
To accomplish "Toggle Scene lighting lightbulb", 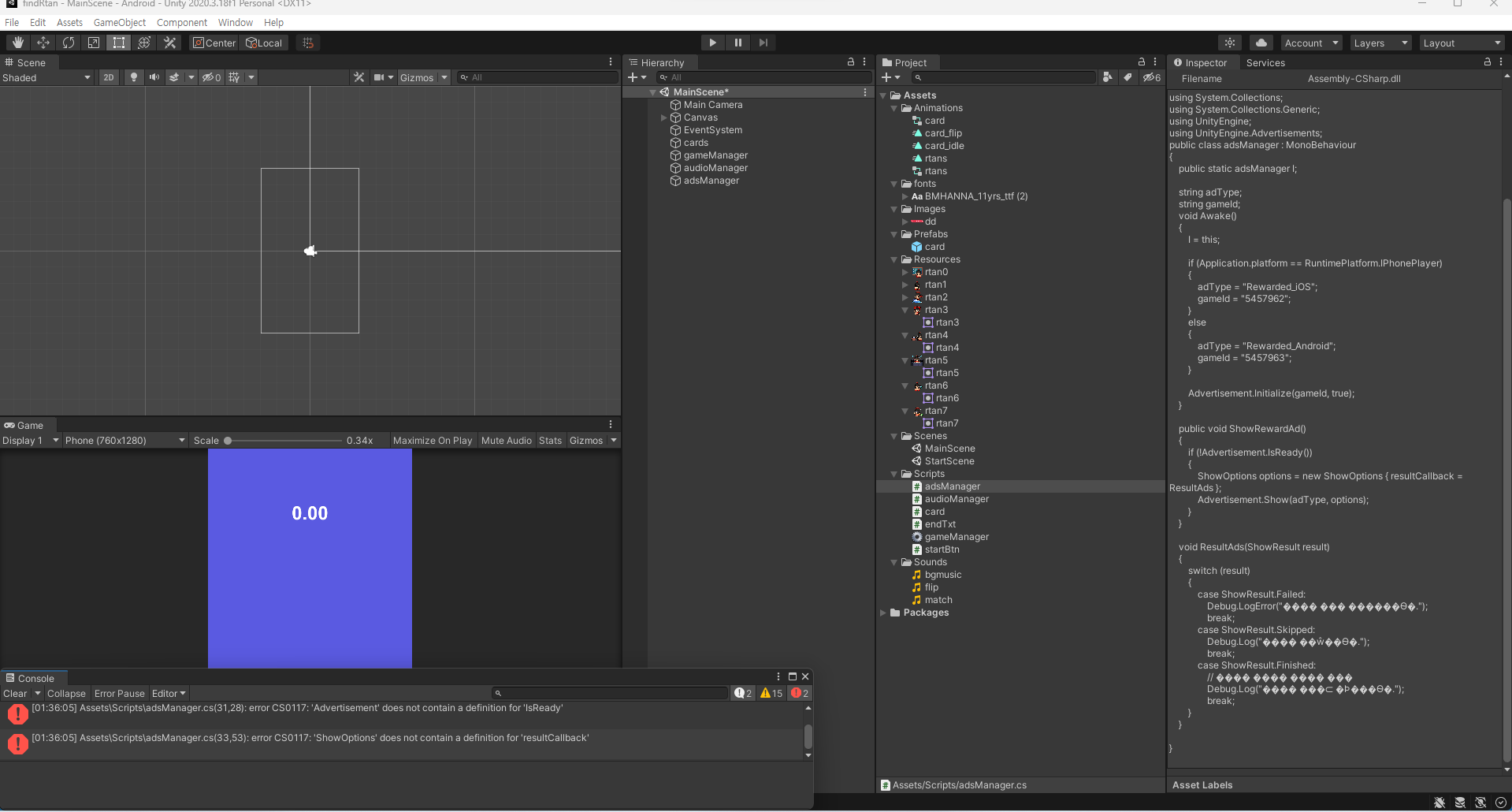I will point(134,77).
